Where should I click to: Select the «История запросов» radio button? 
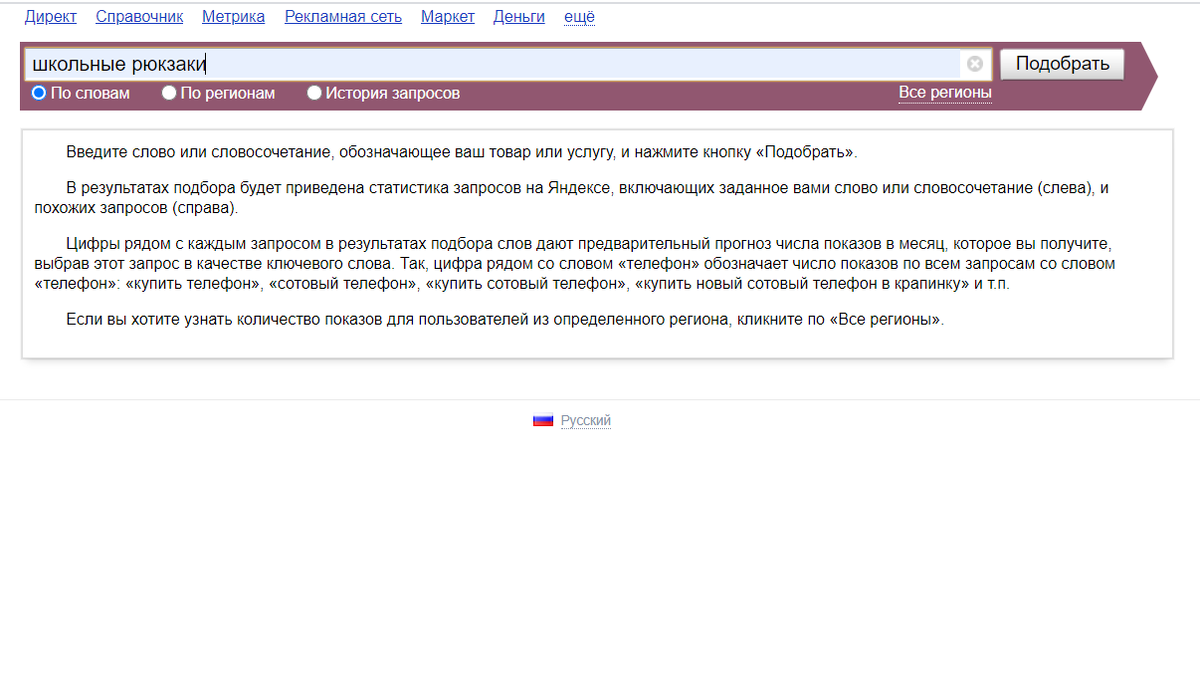point(314,93)
